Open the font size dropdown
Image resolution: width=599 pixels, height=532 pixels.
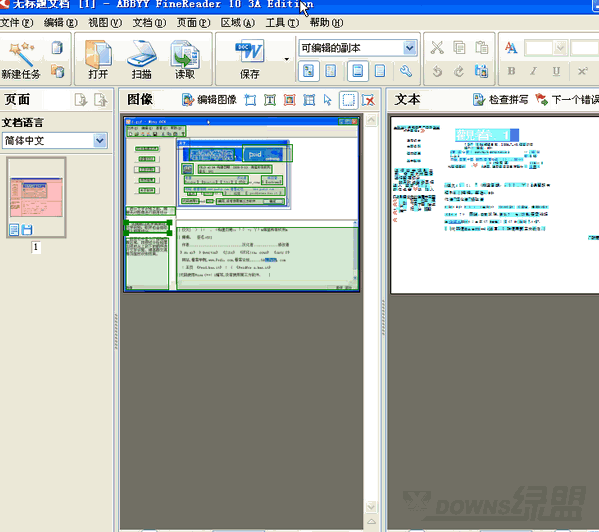pyautogui.click(x=560, y=48)
